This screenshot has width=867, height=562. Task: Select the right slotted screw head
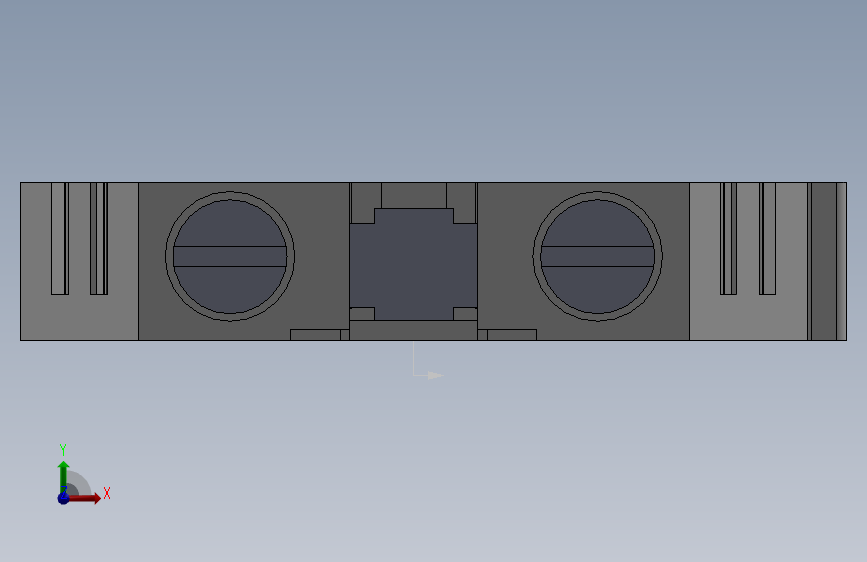coord(598,257)
